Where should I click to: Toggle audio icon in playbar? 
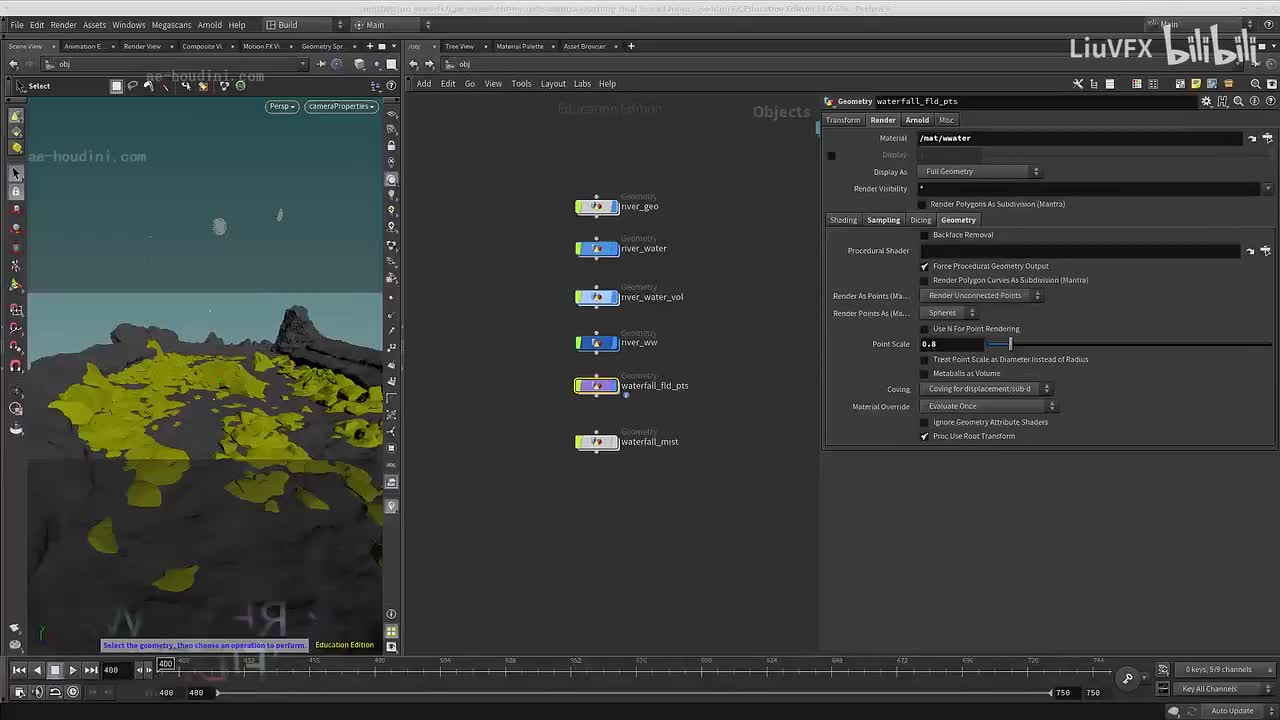click(x=37, y=692)
